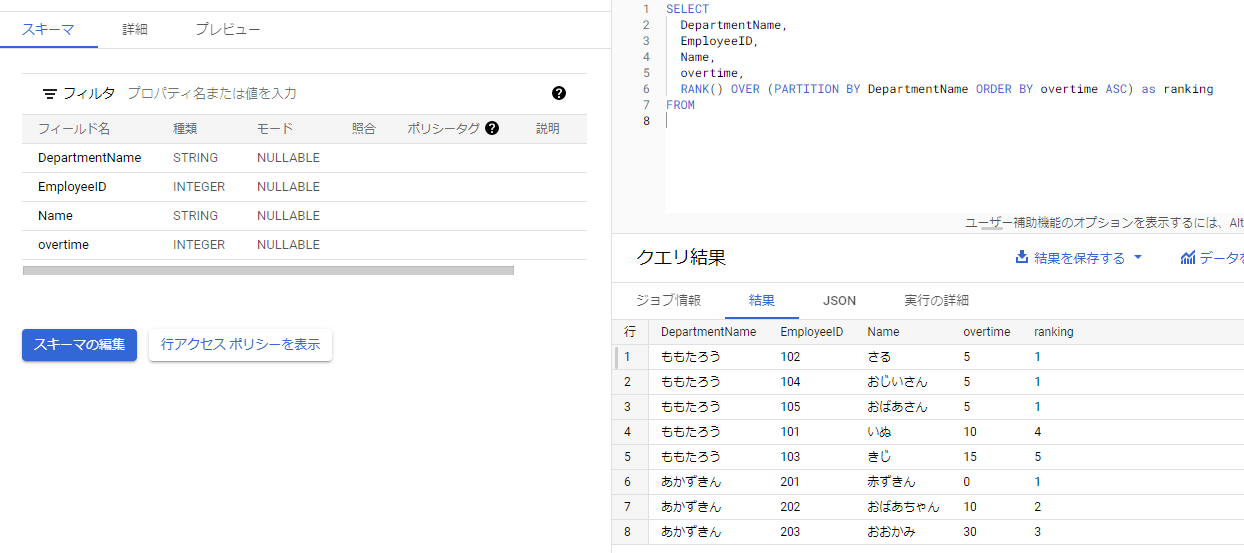Open the filter help question mark icon
Screen dimensions: 1244x553
(x=559, y=93)
